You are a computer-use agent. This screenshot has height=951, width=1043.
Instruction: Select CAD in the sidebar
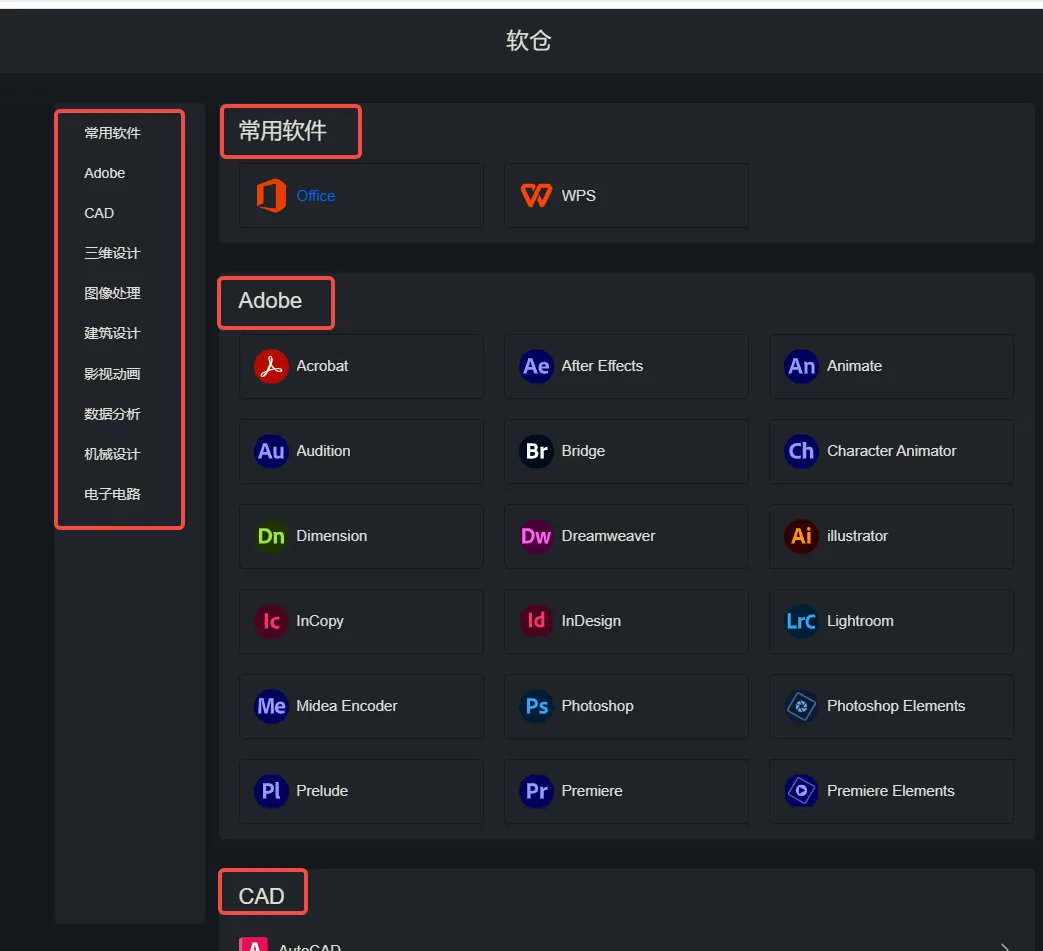click(x=99, y=213)
